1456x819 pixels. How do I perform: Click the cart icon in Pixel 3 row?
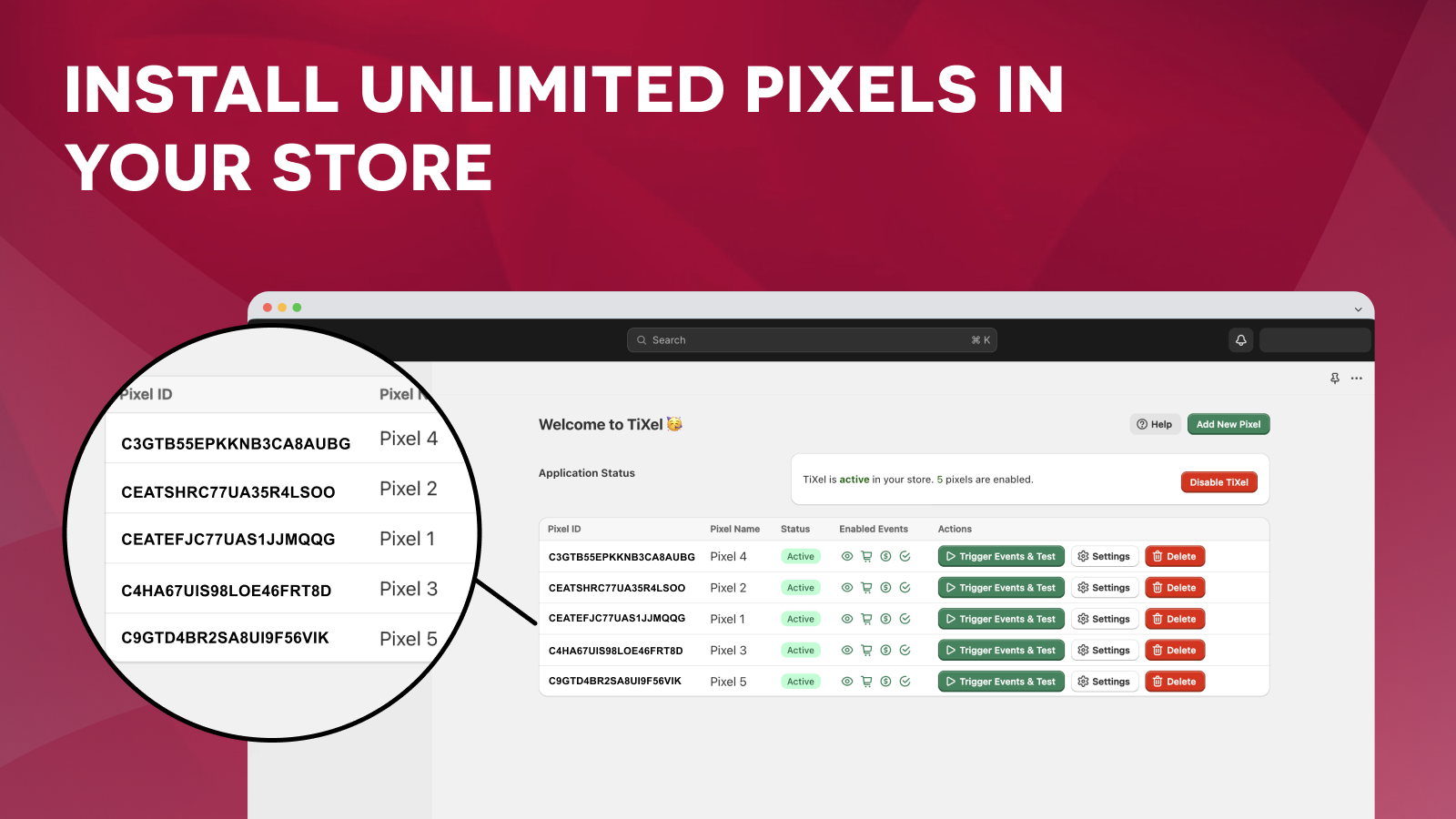[866, 650]
